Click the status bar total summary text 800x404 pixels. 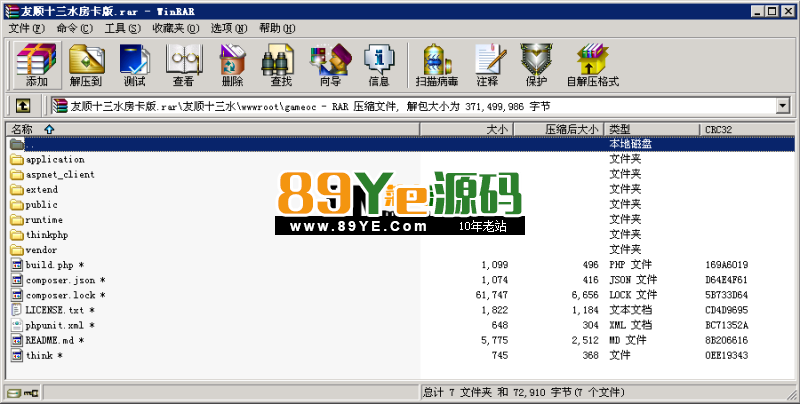[523, 392]
